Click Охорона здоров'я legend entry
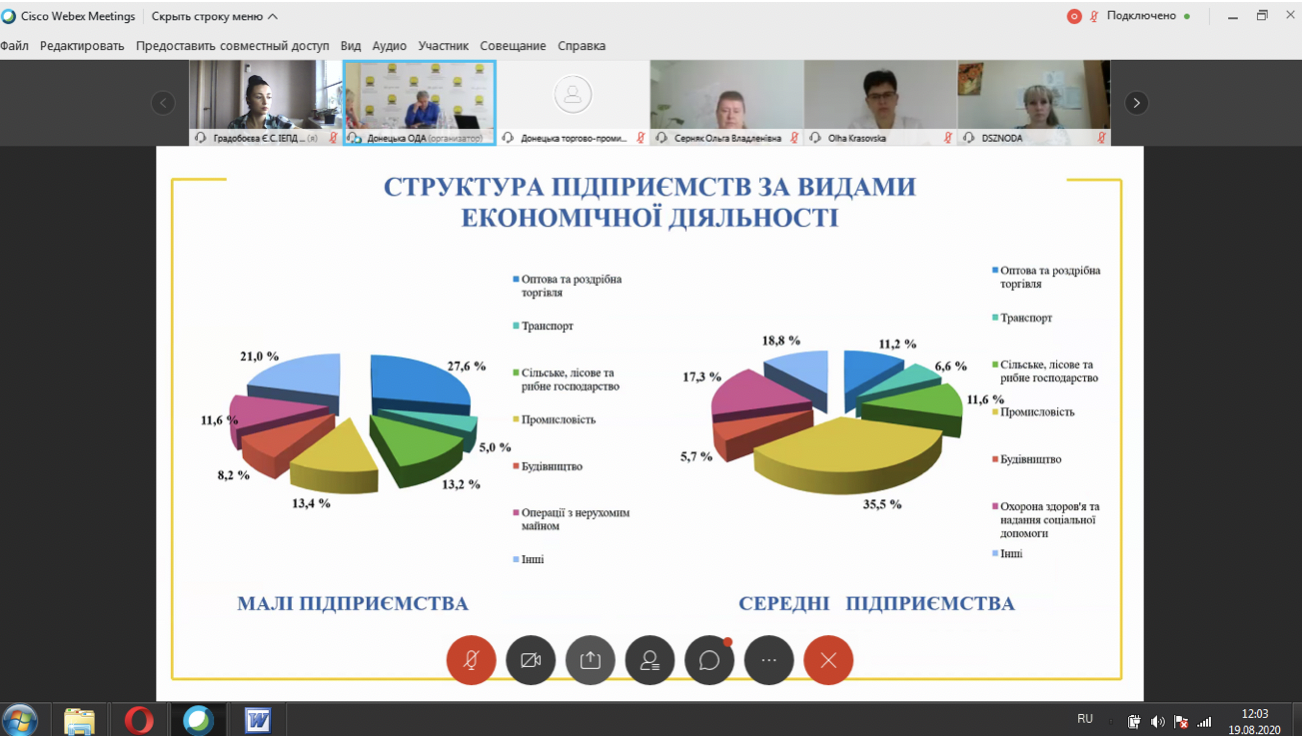1302x736 pixels. [x=1046, y=520]
